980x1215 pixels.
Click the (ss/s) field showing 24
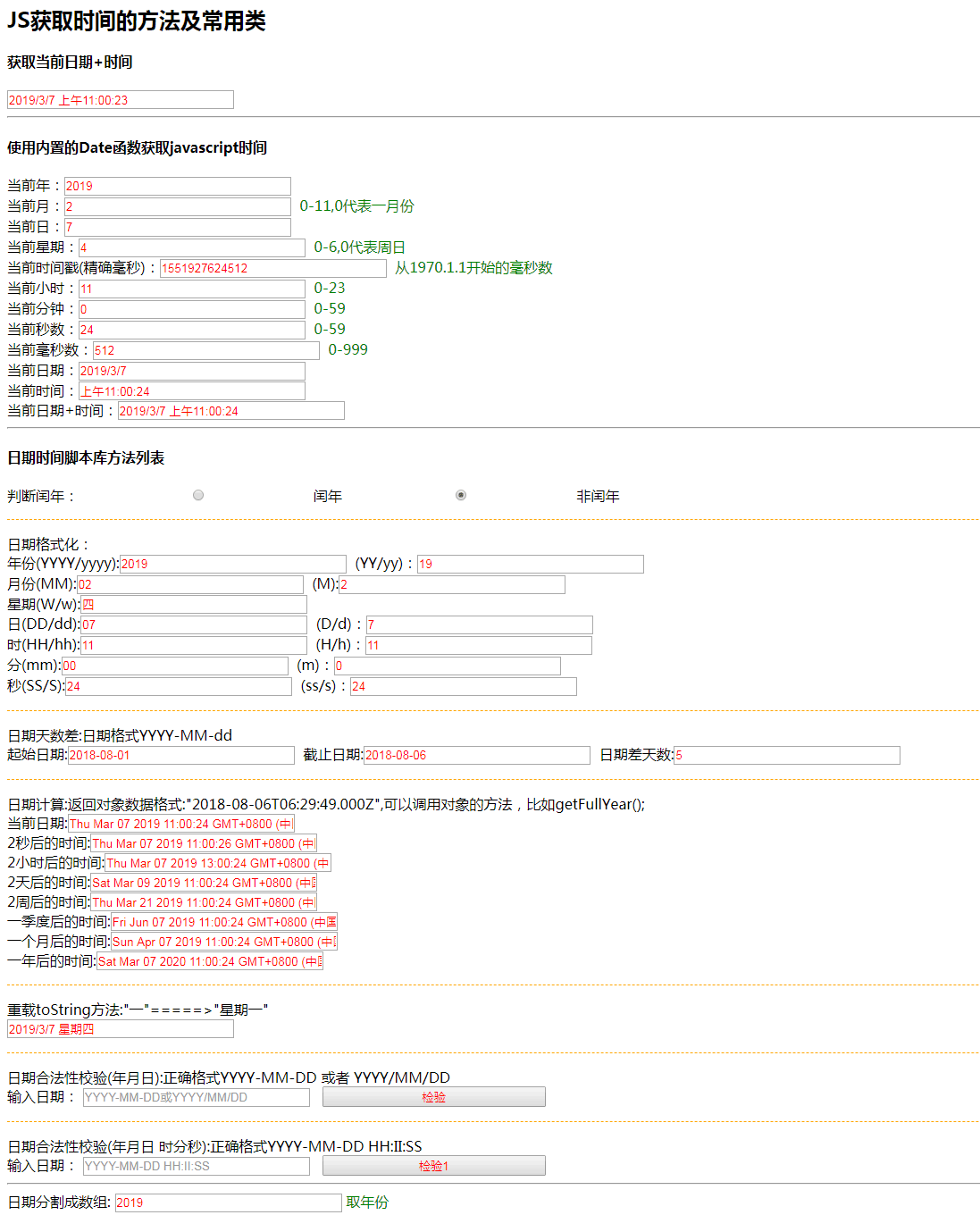coord(464,686)
